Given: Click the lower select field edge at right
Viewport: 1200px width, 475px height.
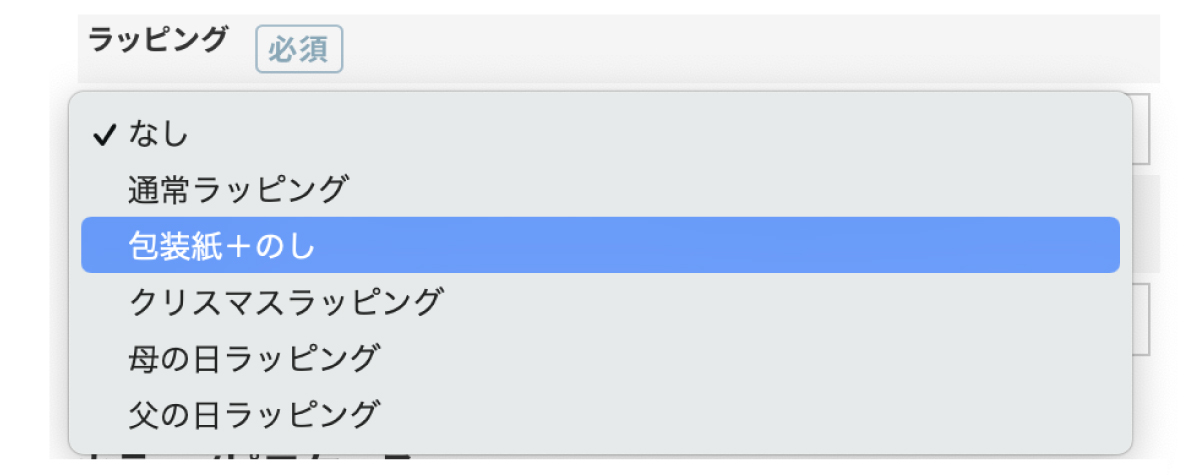Looking at the screenshot, I should [x=1141, y=320].
